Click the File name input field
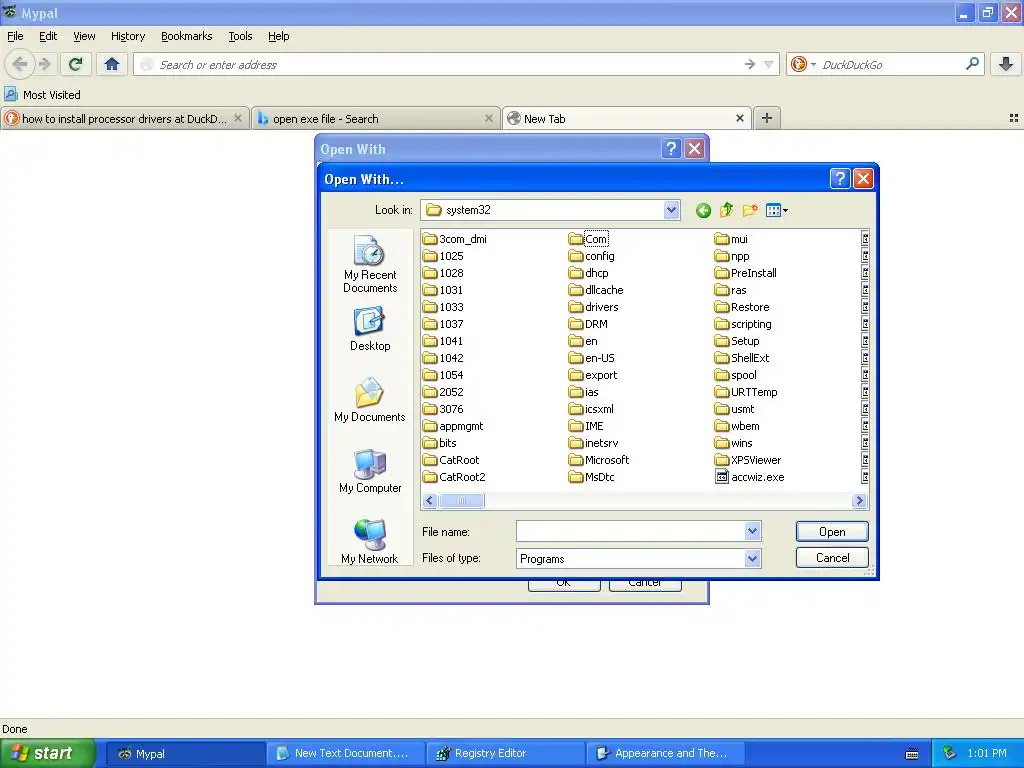The width and height of the screenshot is (1024, 768). coord(631,531)
